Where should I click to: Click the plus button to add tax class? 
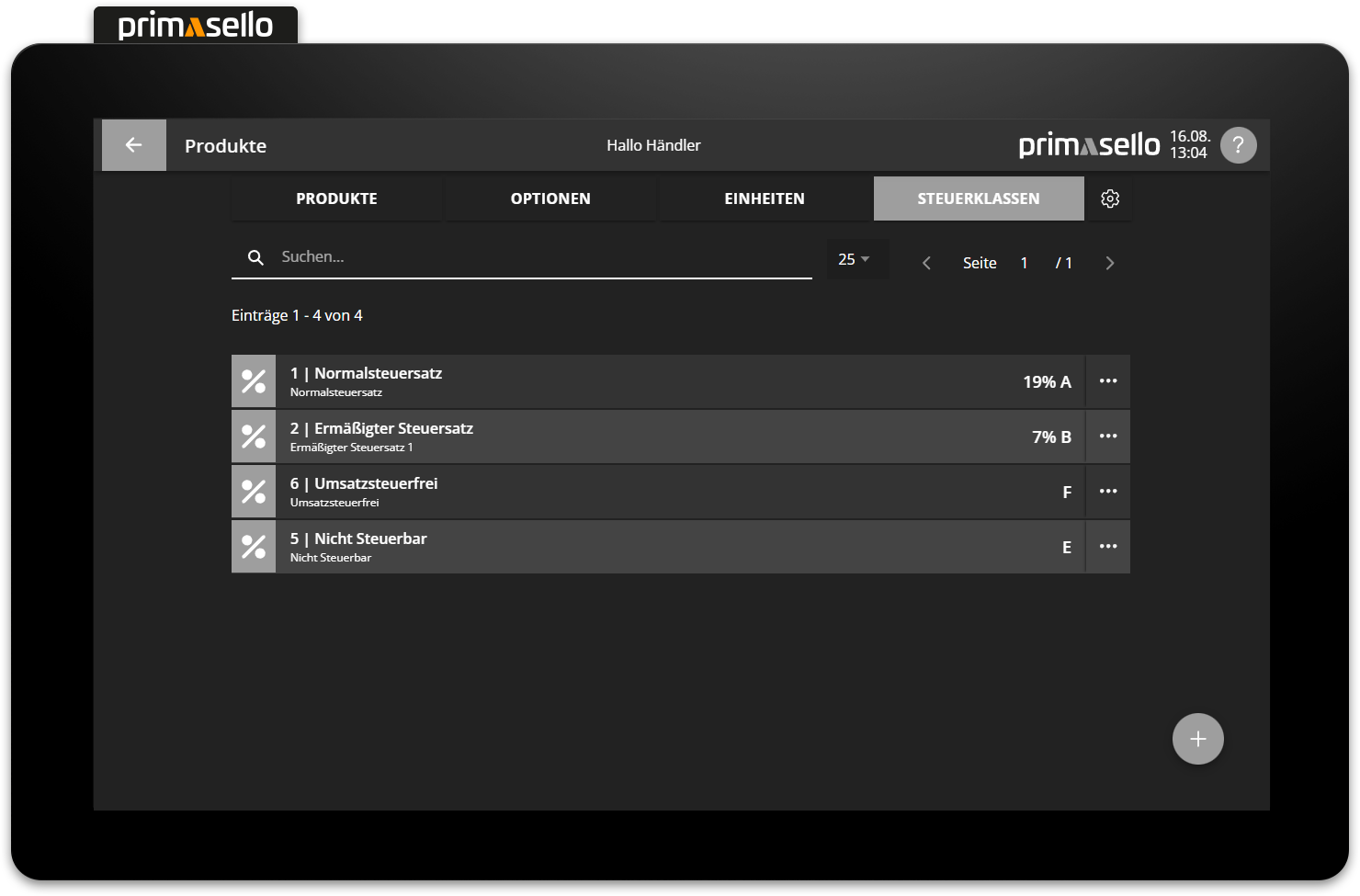tap(1197, 739)
